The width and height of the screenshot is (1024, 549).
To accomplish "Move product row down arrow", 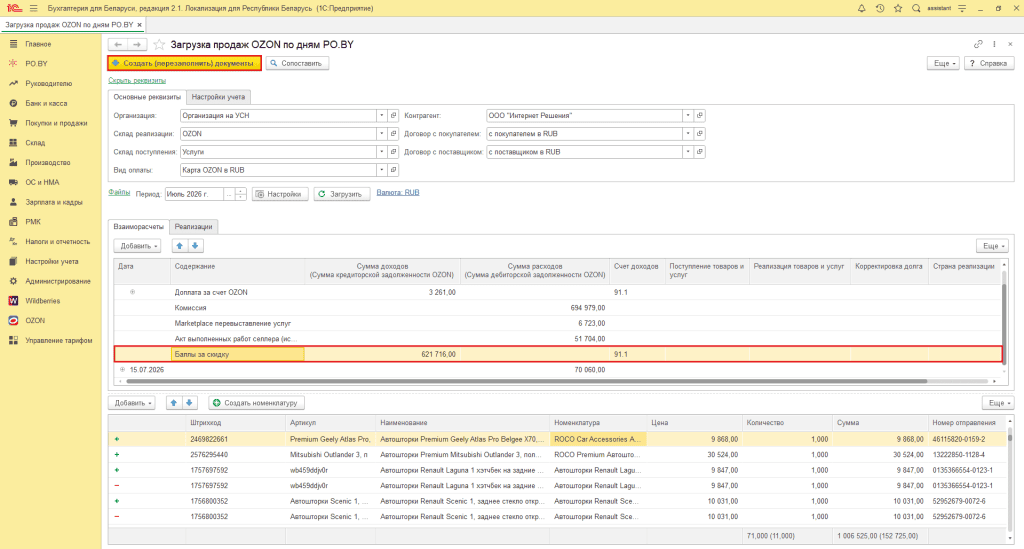I will 189,403.
